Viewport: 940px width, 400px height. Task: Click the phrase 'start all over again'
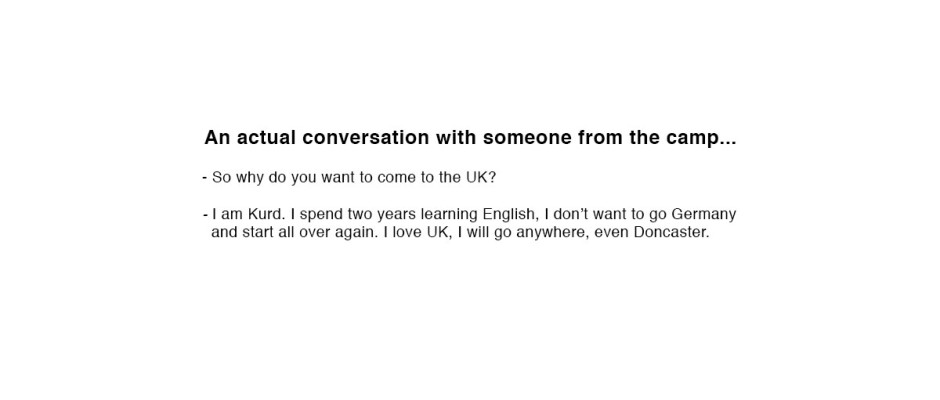pos(310,232)
